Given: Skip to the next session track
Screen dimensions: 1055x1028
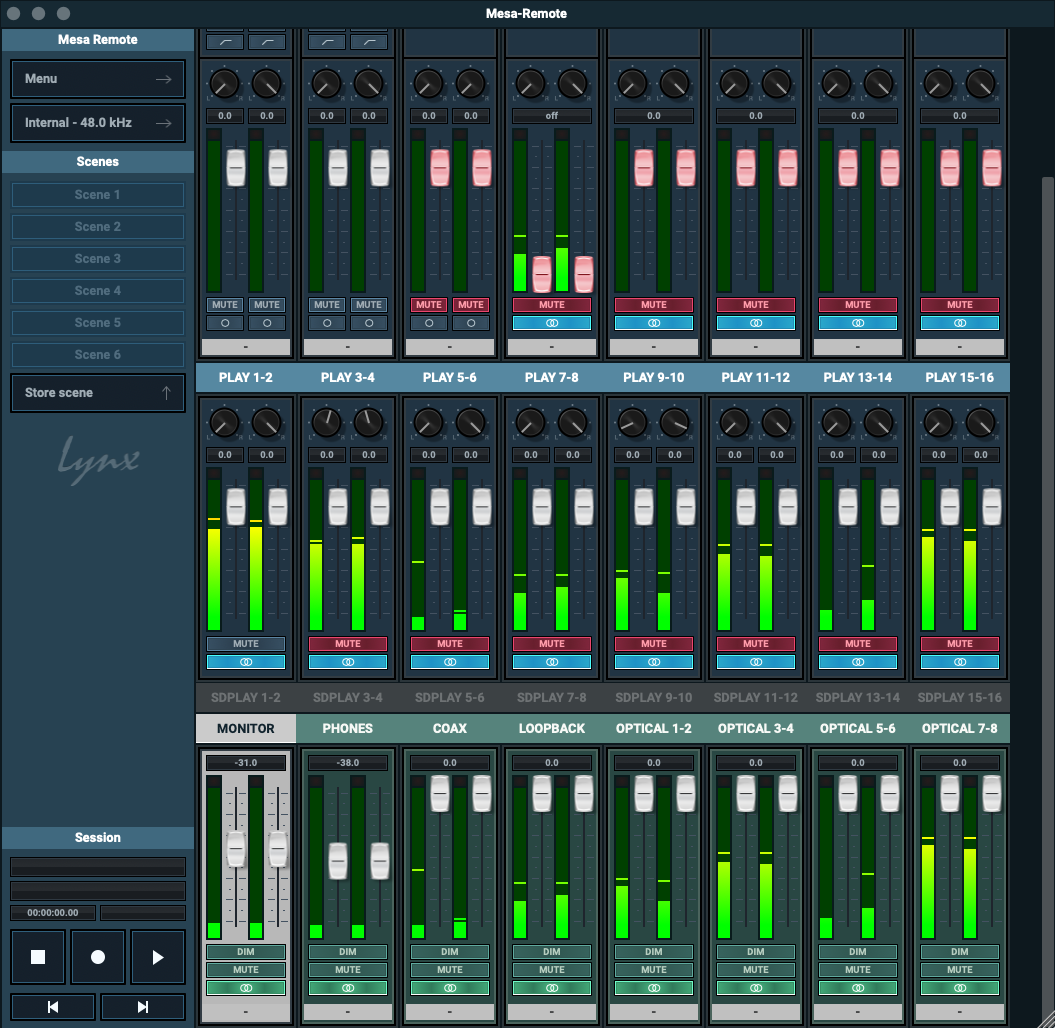Looking at the screenshot, I should pos(143,1006).
